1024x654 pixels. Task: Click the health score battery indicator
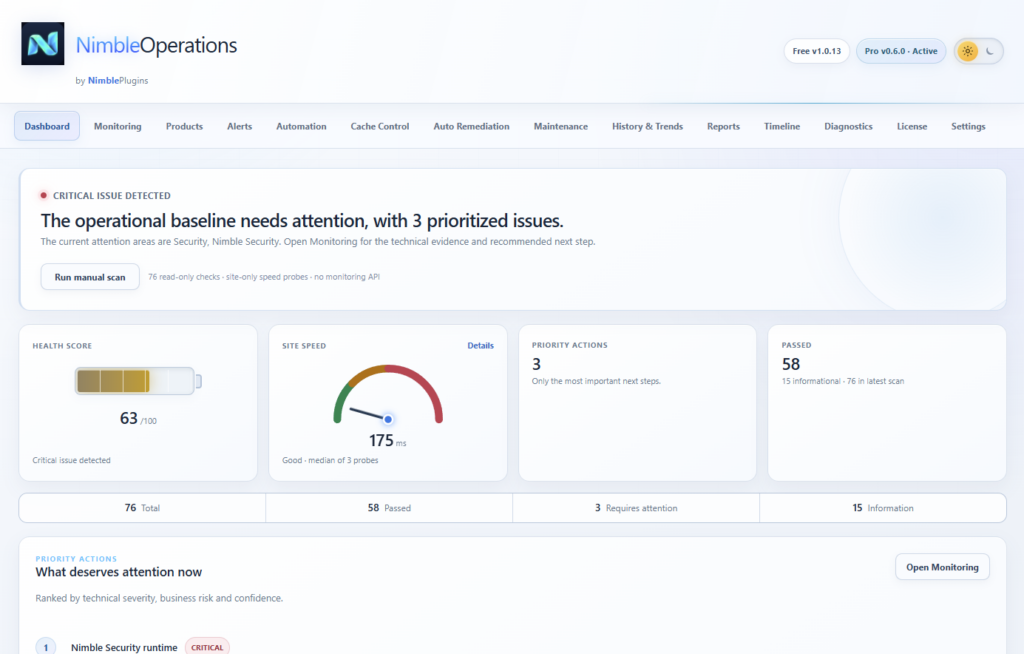coord(138,381)
